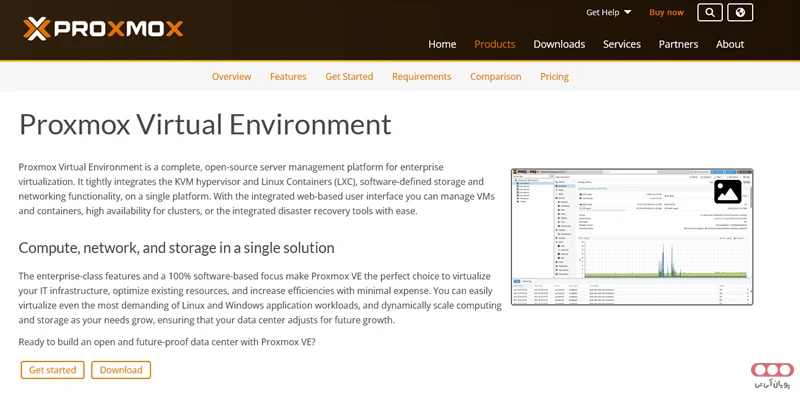Viewport: 800px width, 393px height.
Task: Switch to the Pricing sub-navigation tab
Action: click(555, 77)
